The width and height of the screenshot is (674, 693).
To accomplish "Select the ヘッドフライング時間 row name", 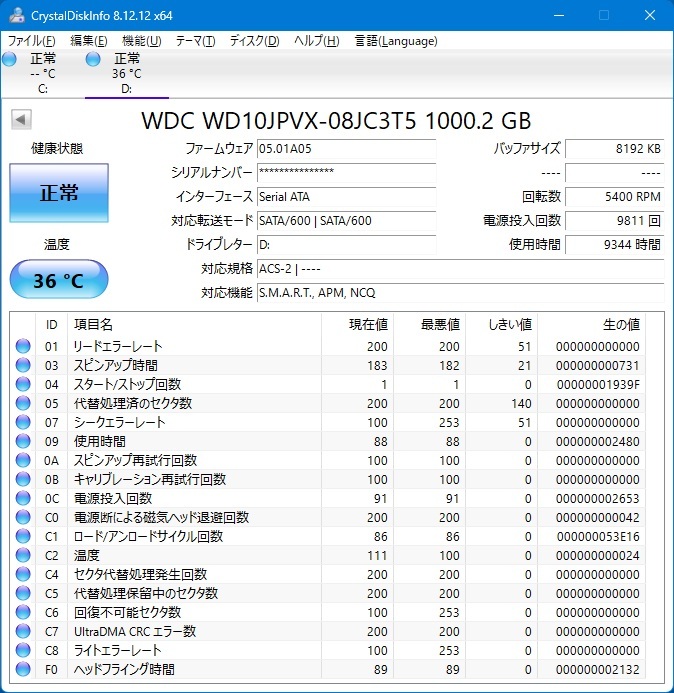I will click(124, 669).
